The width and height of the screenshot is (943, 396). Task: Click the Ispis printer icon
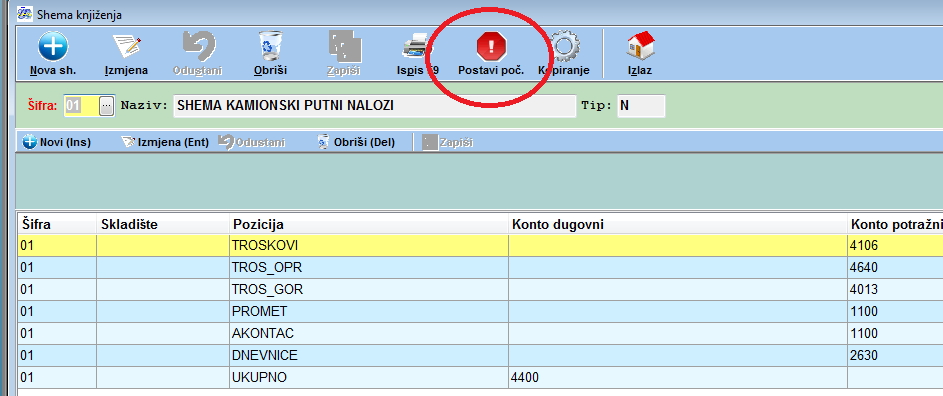point(417,46)
